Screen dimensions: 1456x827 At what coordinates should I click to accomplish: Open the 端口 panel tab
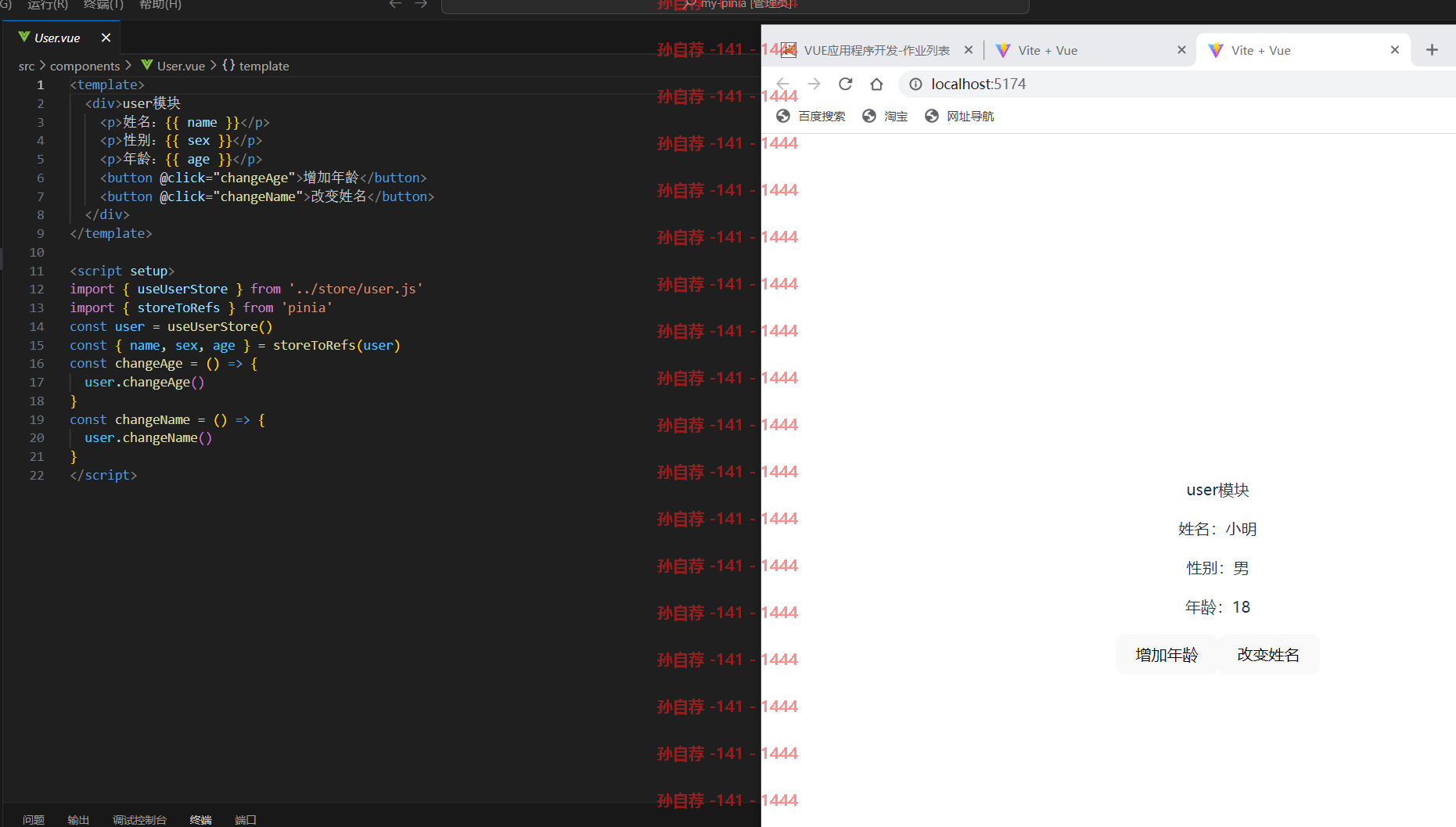click(246, 819)
